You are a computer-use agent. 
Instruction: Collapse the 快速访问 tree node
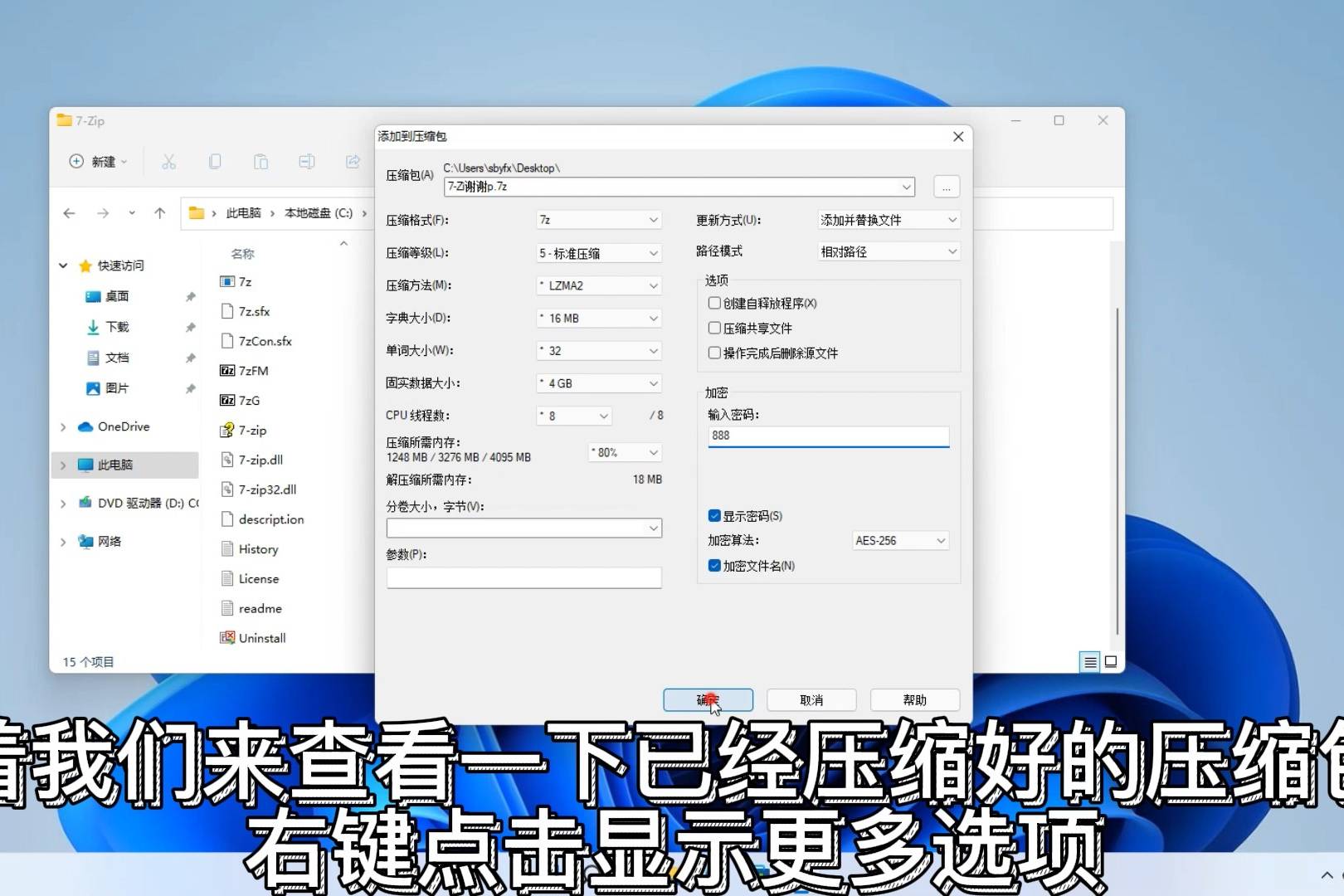coord(63,265)
